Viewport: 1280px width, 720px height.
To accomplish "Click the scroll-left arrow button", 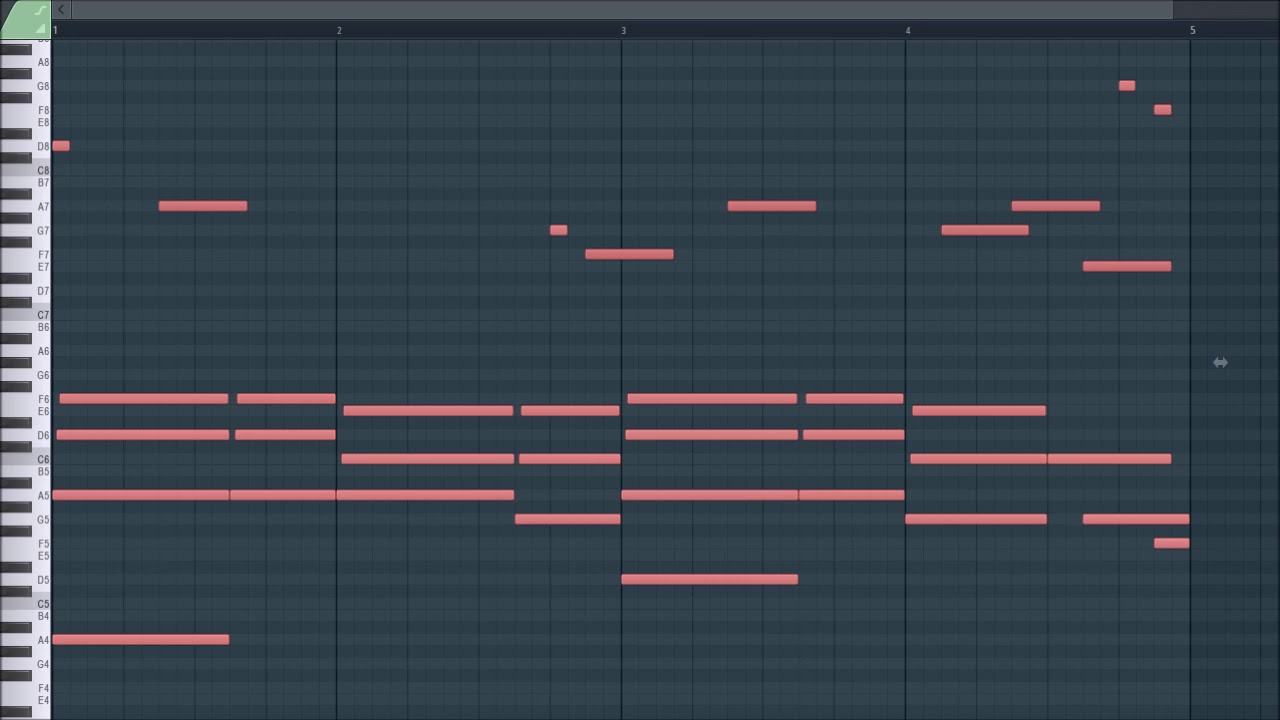I will (61, 10).
